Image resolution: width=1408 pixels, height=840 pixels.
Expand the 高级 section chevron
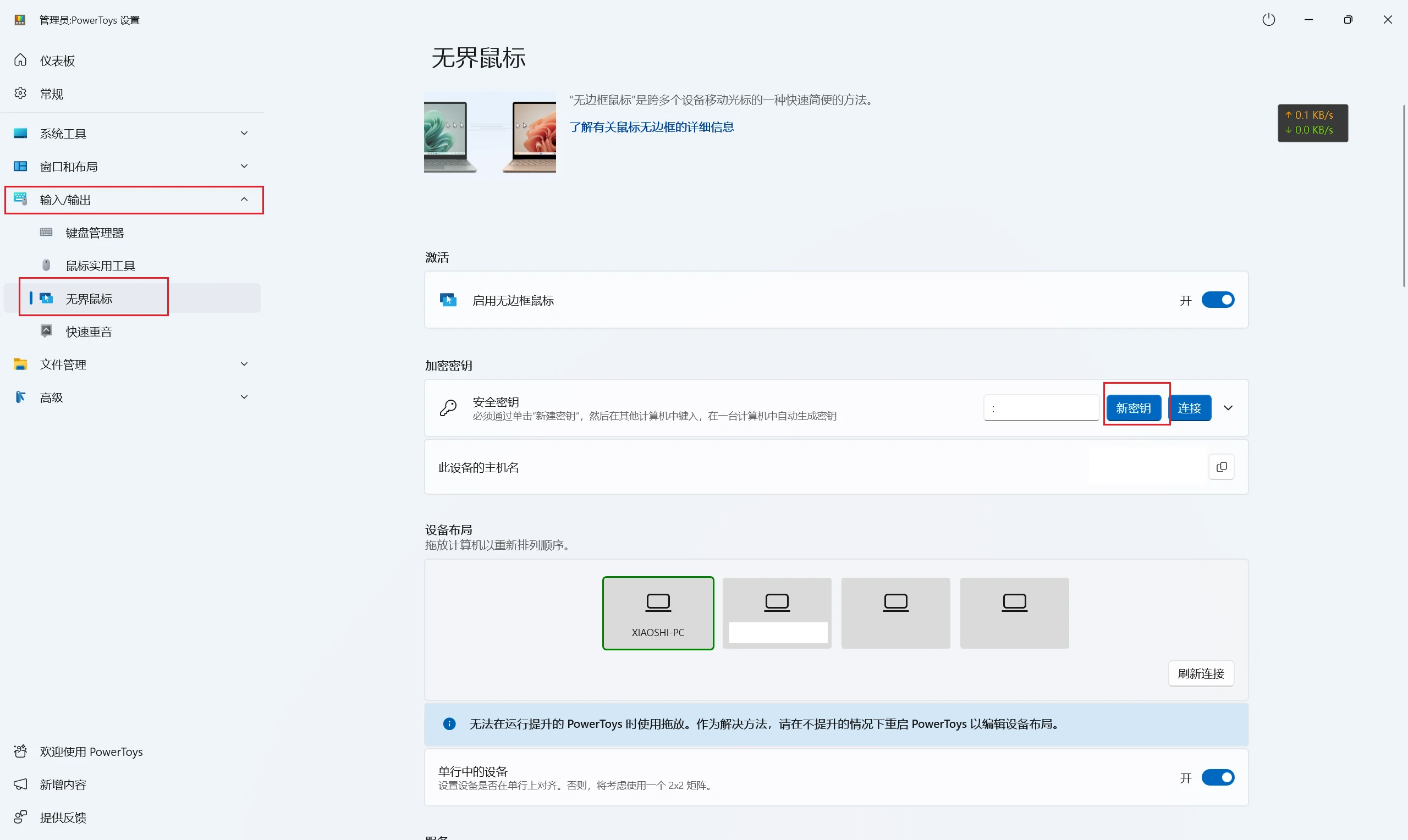(244, 397)
